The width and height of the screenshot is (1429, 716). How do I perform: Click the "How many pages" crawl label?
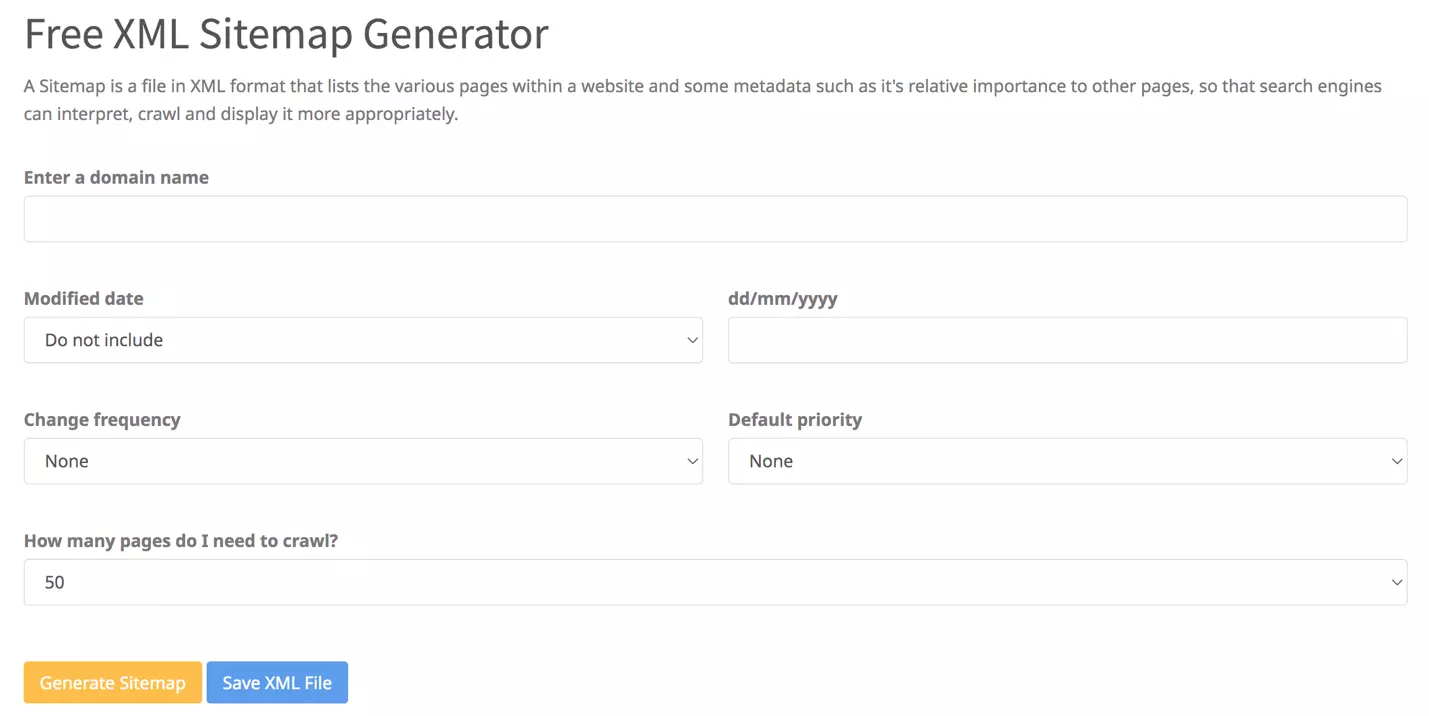pos(181,541)
